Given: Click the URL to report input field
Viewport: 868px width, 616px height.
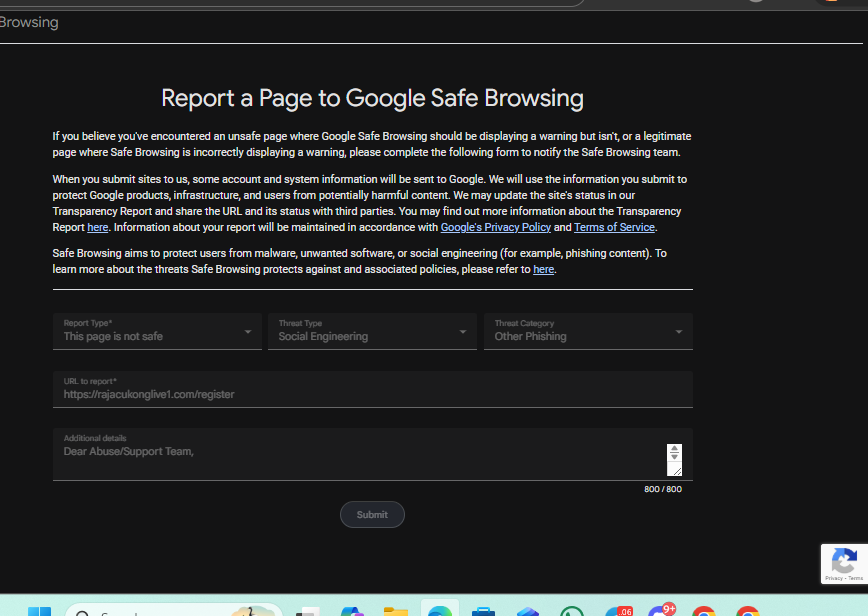Looking at the screenshot, I should point(373,389).
